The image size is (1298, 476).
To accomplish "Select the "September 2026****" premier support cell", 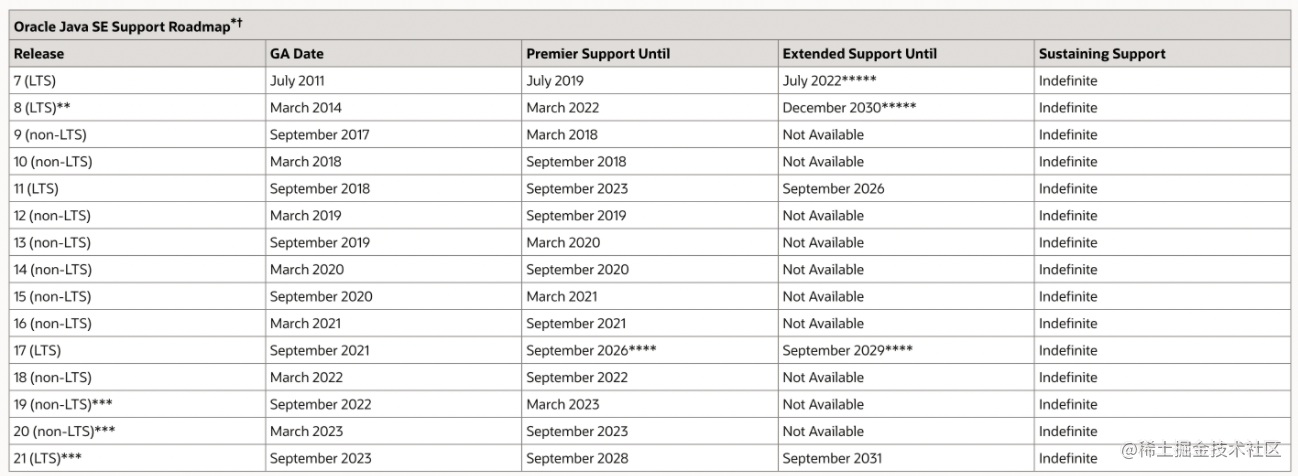I will 591,351.
